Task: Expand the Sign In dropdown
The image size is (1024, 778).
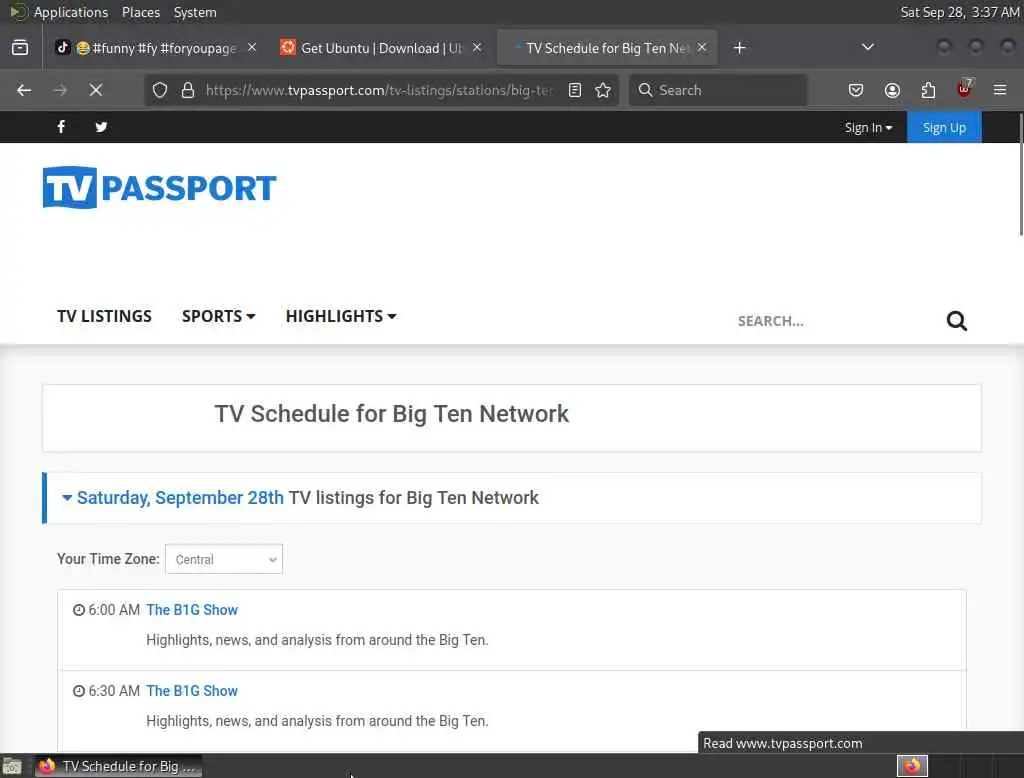Action: pos(868,127)
